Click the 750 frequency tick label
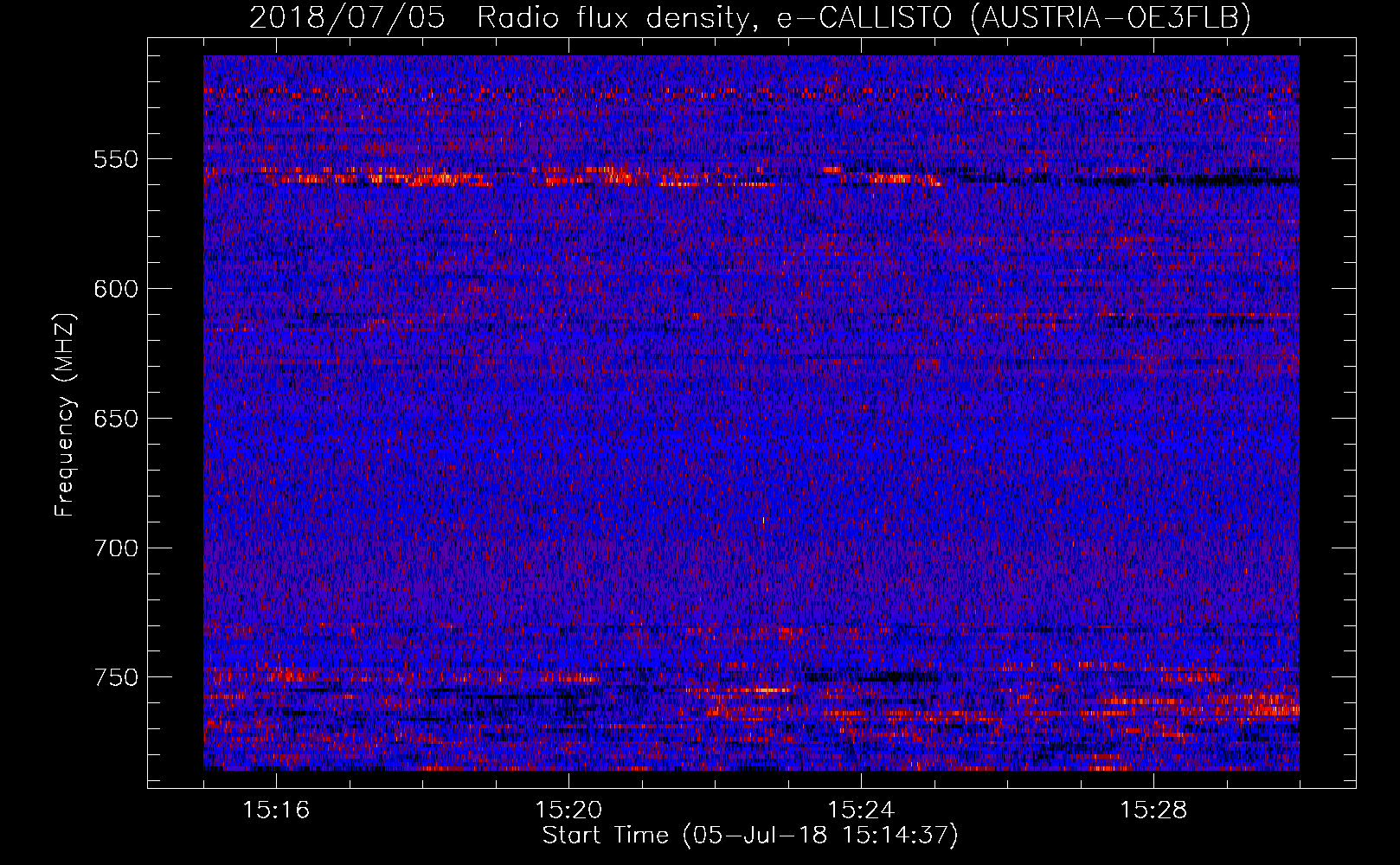The width and height of the screenshot is (1400, 865). pyautogui.click(x=116, y=677)
